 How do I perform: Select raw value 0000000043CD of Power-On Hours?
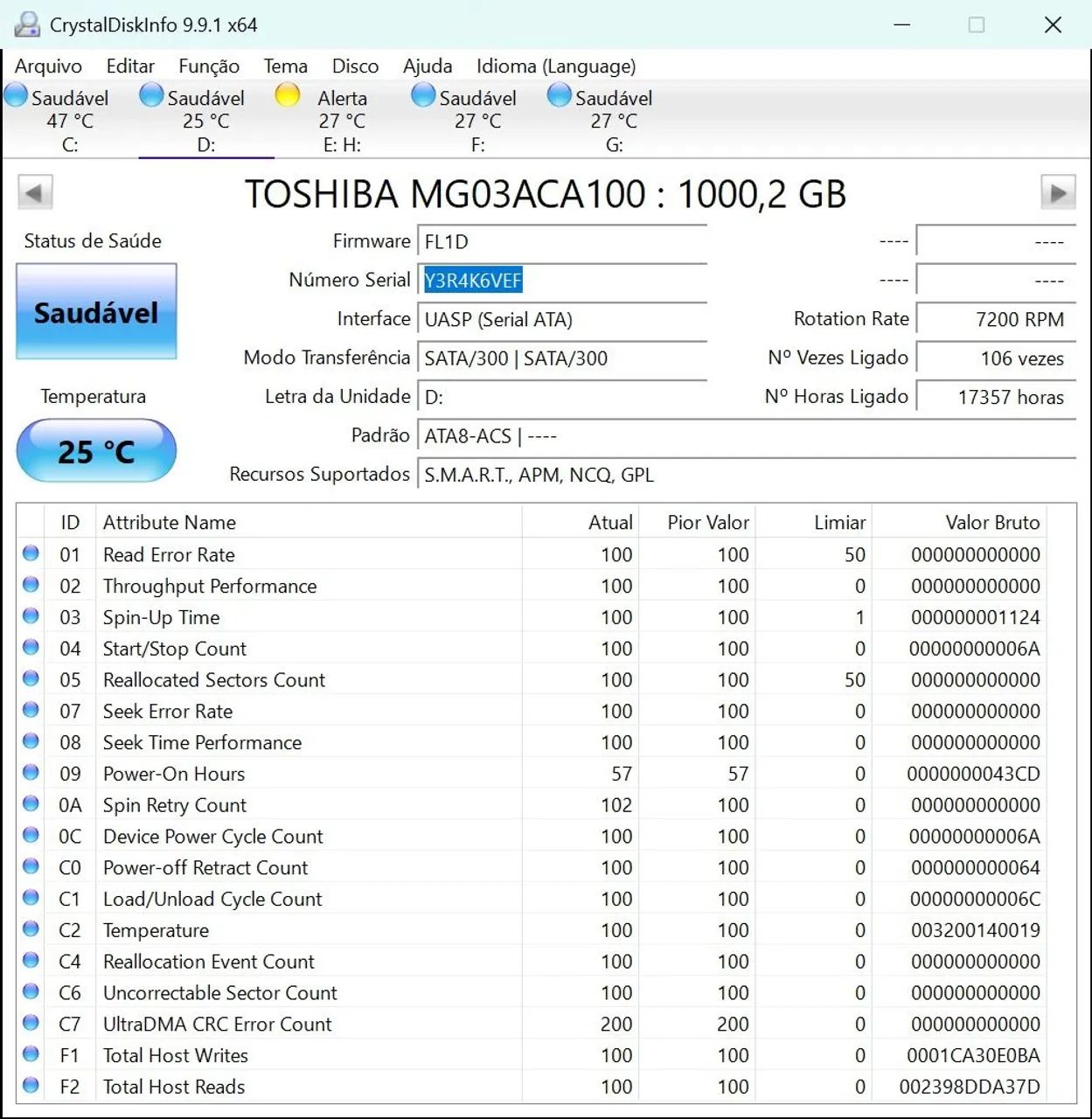[973, 774]
